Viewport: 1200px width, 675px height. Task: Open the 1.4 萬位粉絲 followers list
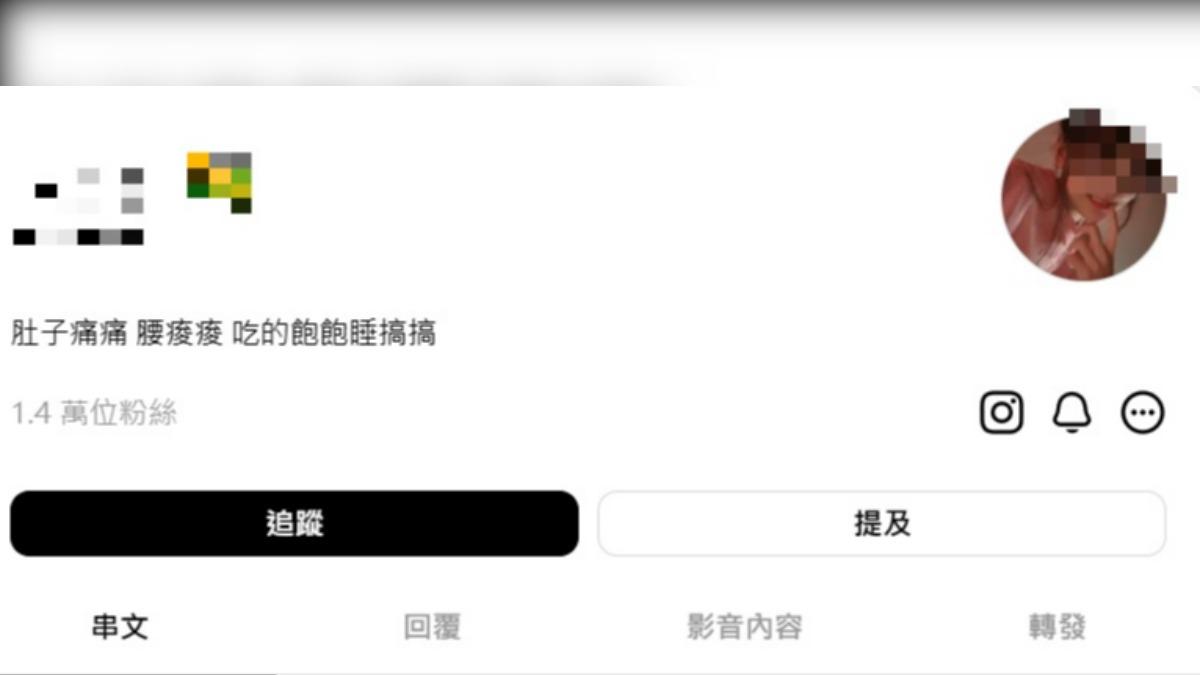pos(94,413)
